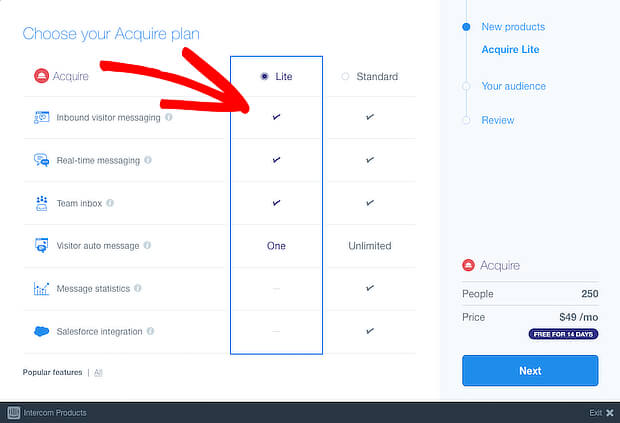This screenshot has height=423, width=620.
Task: Click the Real-time messaging chat bubbles icon
Action: coord(42,160)
